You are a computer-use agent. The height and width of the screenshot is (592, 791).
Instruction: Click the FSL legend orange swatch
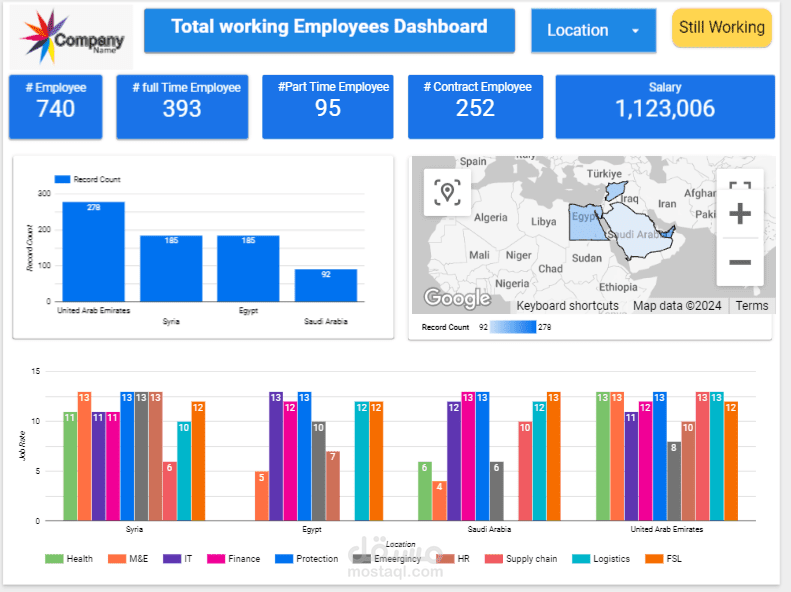click(654, 559)
